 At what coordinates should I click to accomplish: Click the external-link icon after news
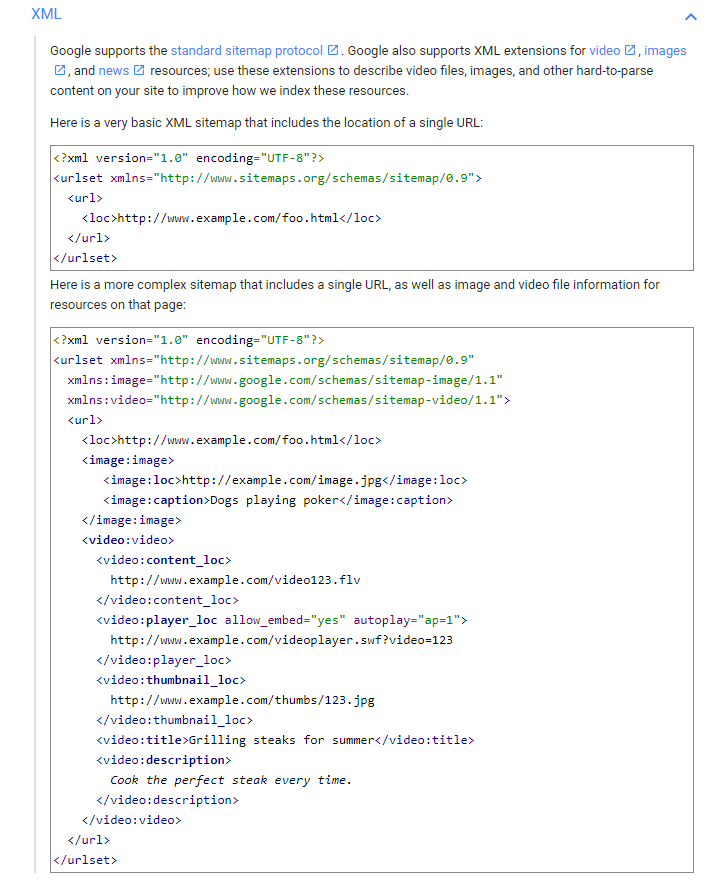(139, 70)
